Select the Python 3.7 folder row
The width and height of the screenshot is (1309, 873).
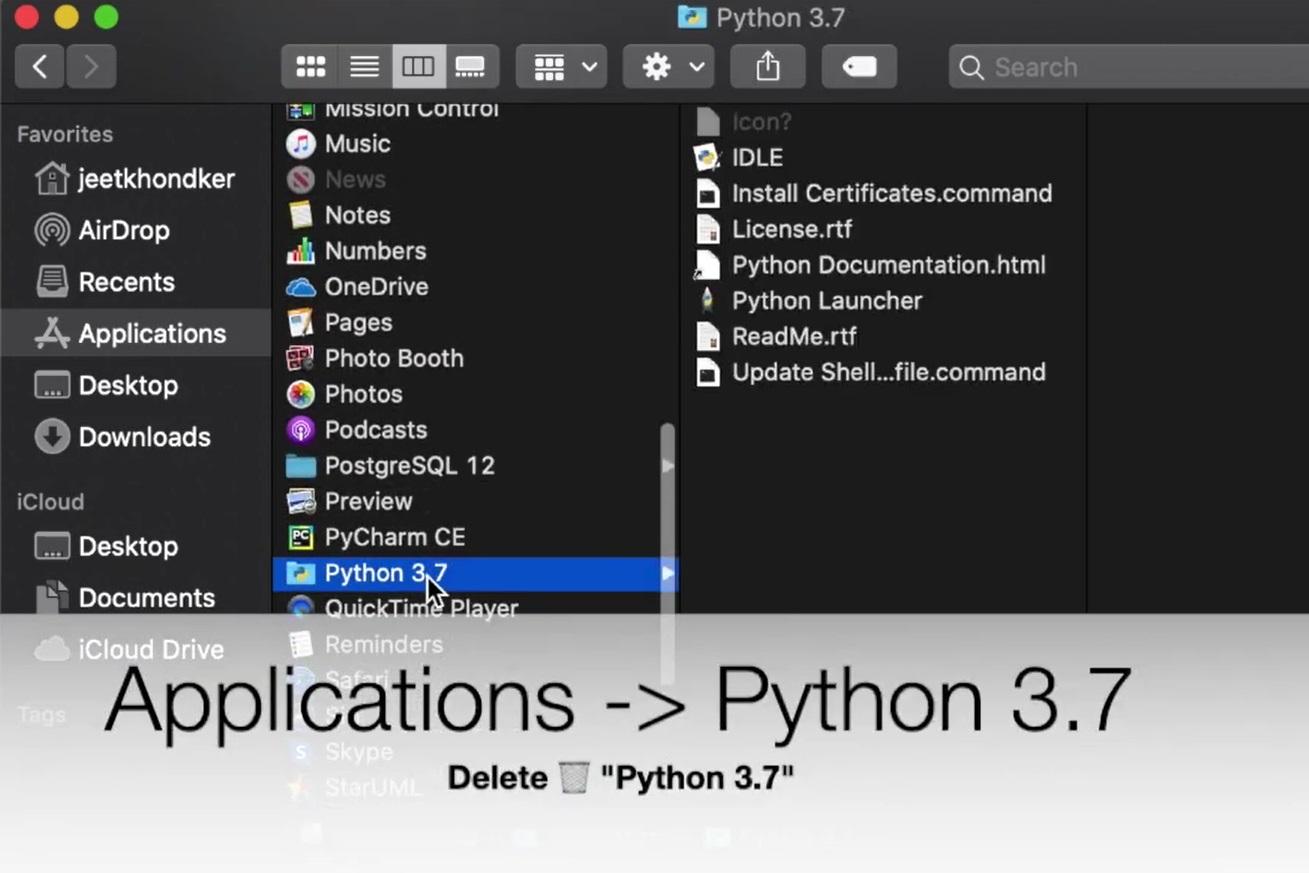(x=476, y=573)
